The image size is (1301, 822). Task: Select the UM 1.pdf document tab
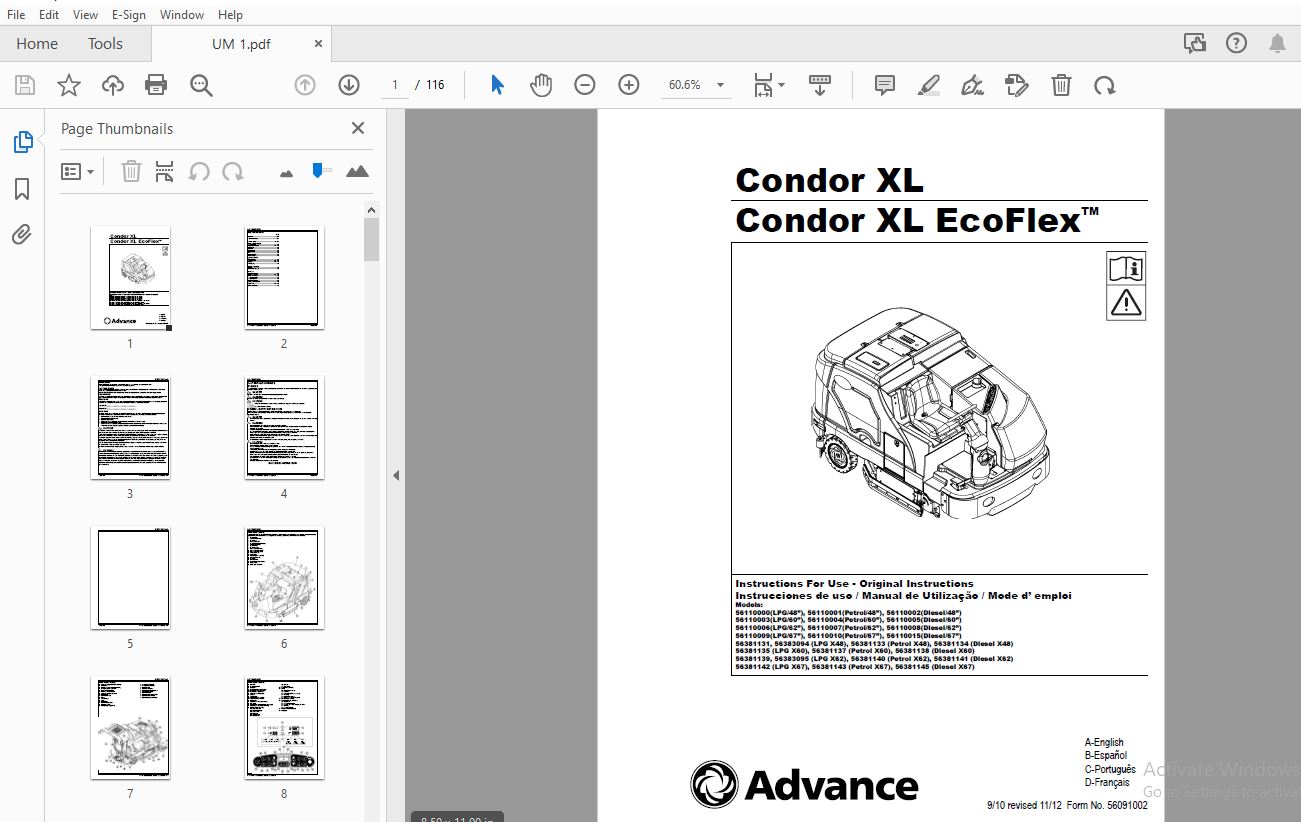tap(241, 44)
